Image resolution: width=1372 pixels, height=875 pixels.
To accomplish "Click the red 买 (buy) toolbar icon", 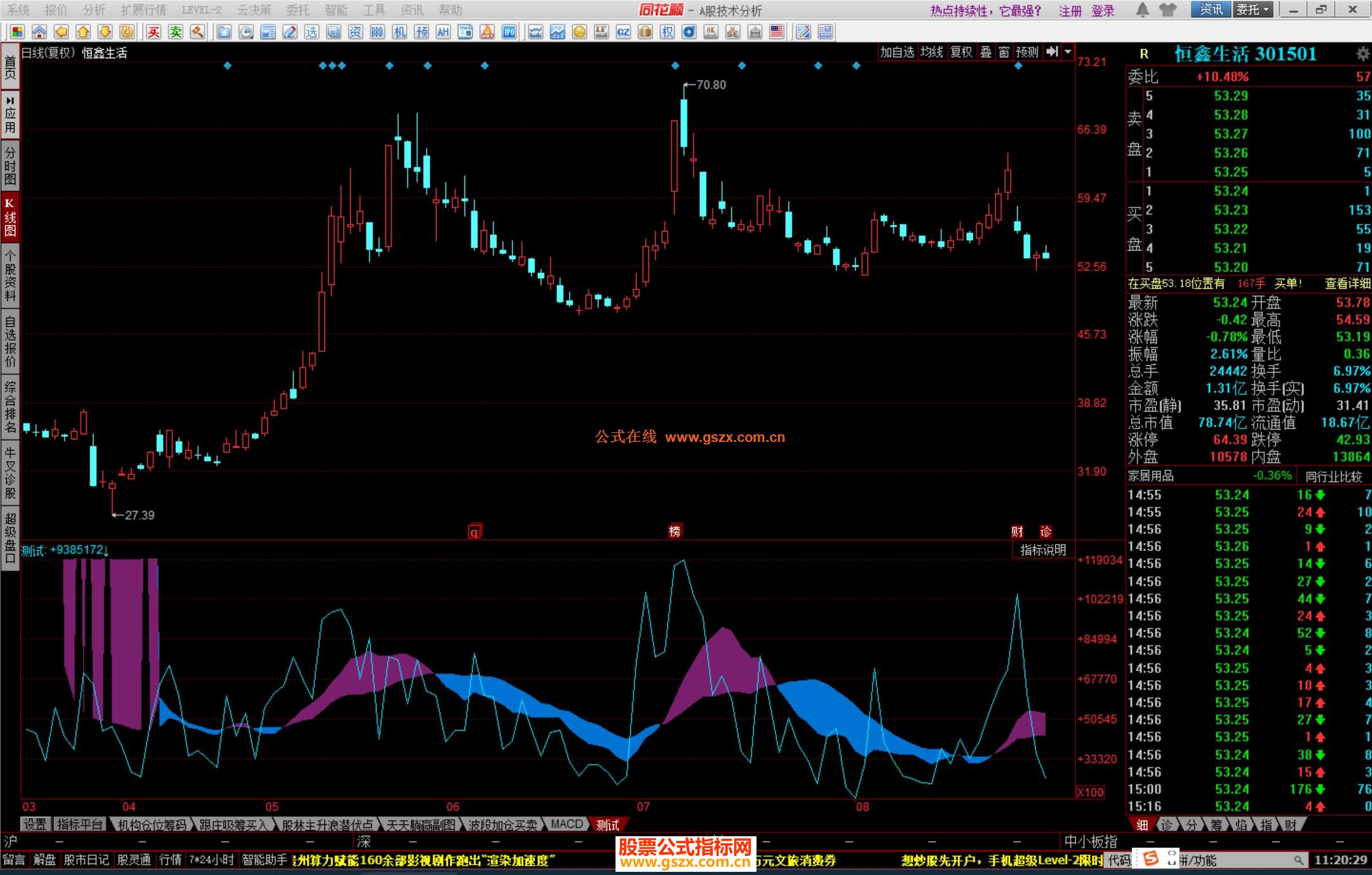I will pos(153,32).
